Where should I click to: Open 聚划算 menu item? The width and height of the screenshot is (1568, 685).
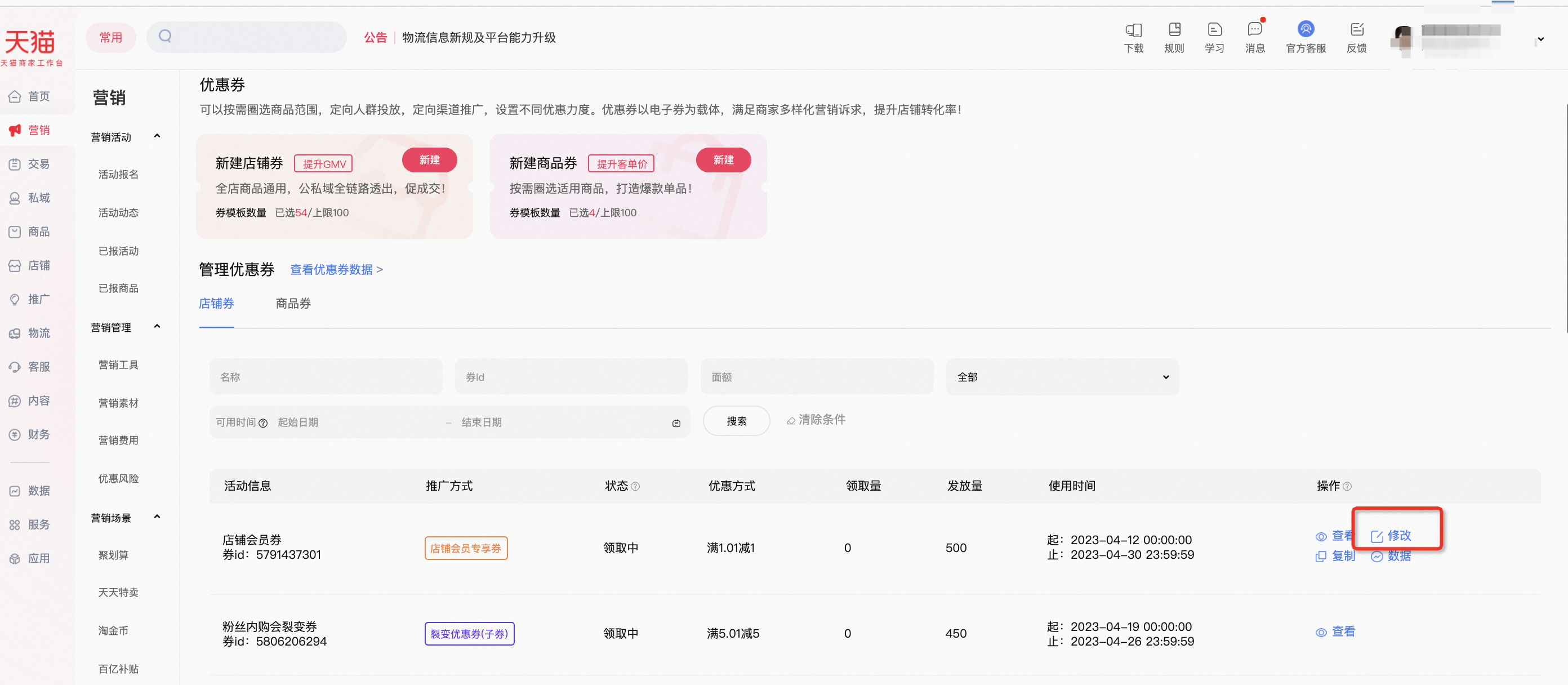tap(113, 555)
